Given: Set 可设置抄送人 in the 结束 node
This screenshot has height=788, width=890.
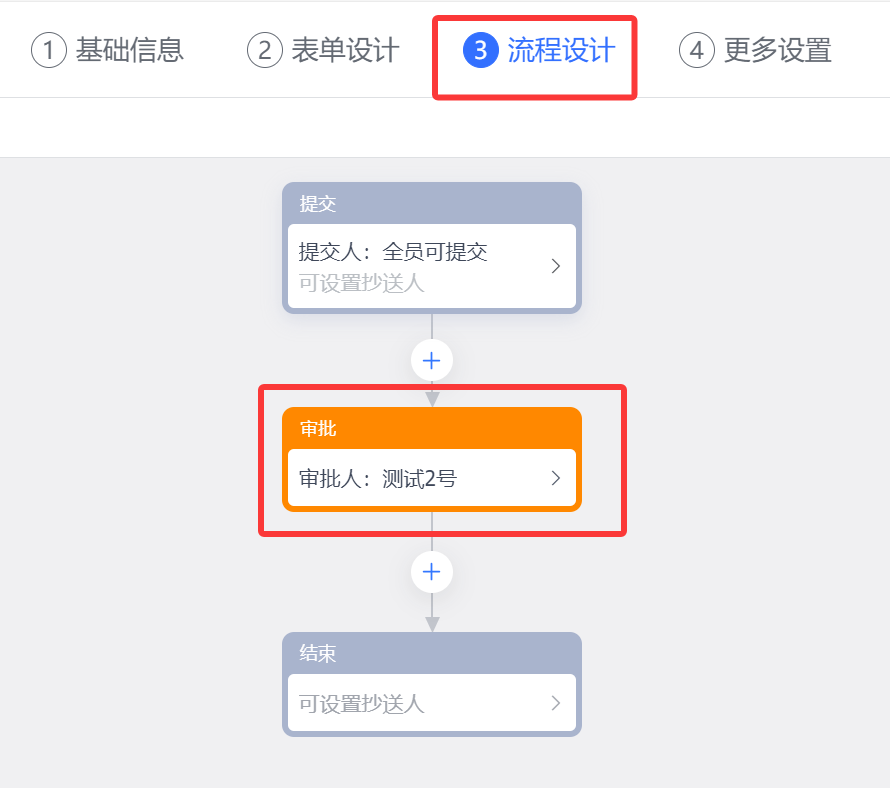Looking at the screenshot, I should (362, 704).
